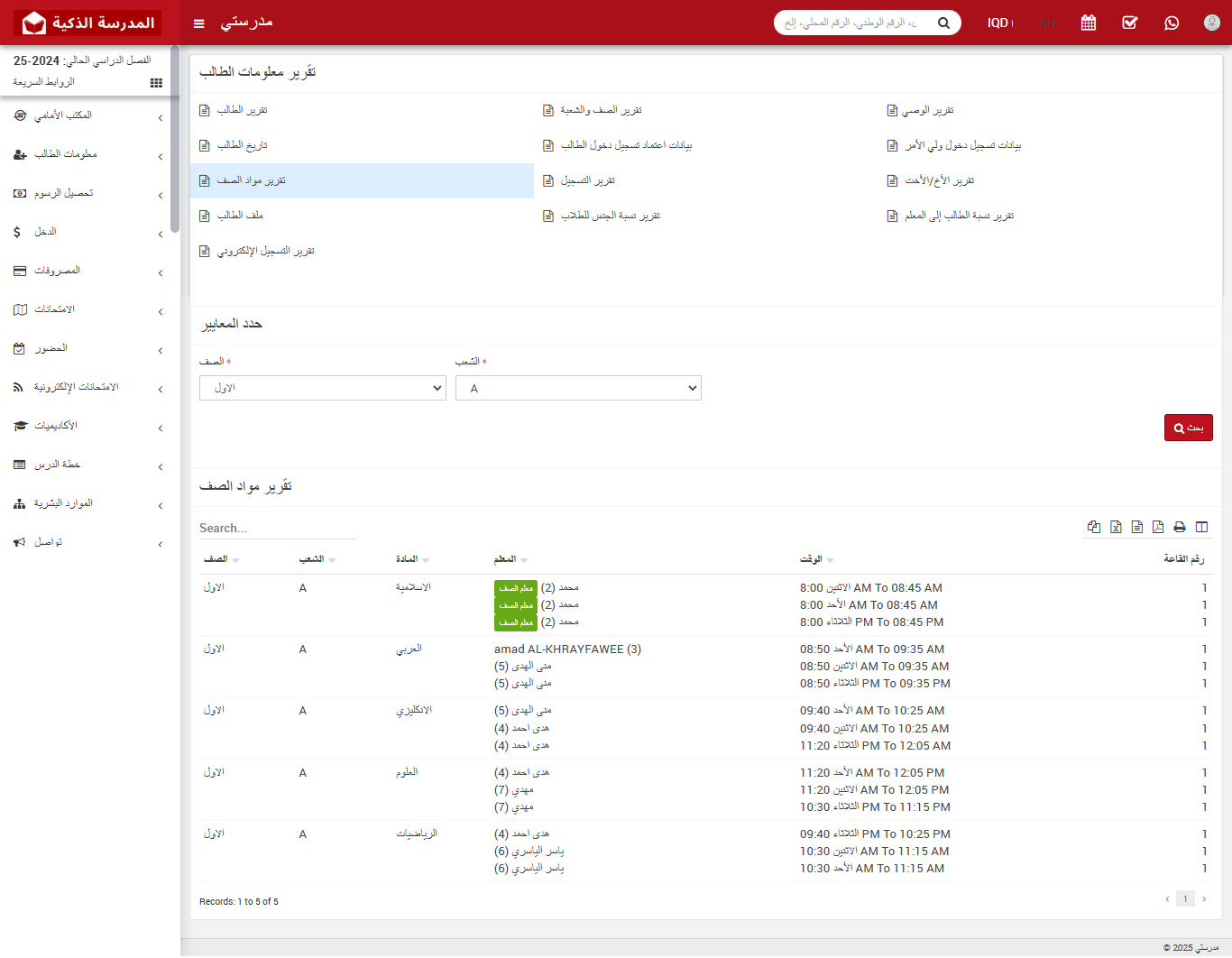
Task: Select تقرير الصف والشعبة report
Action: (601, 110)
